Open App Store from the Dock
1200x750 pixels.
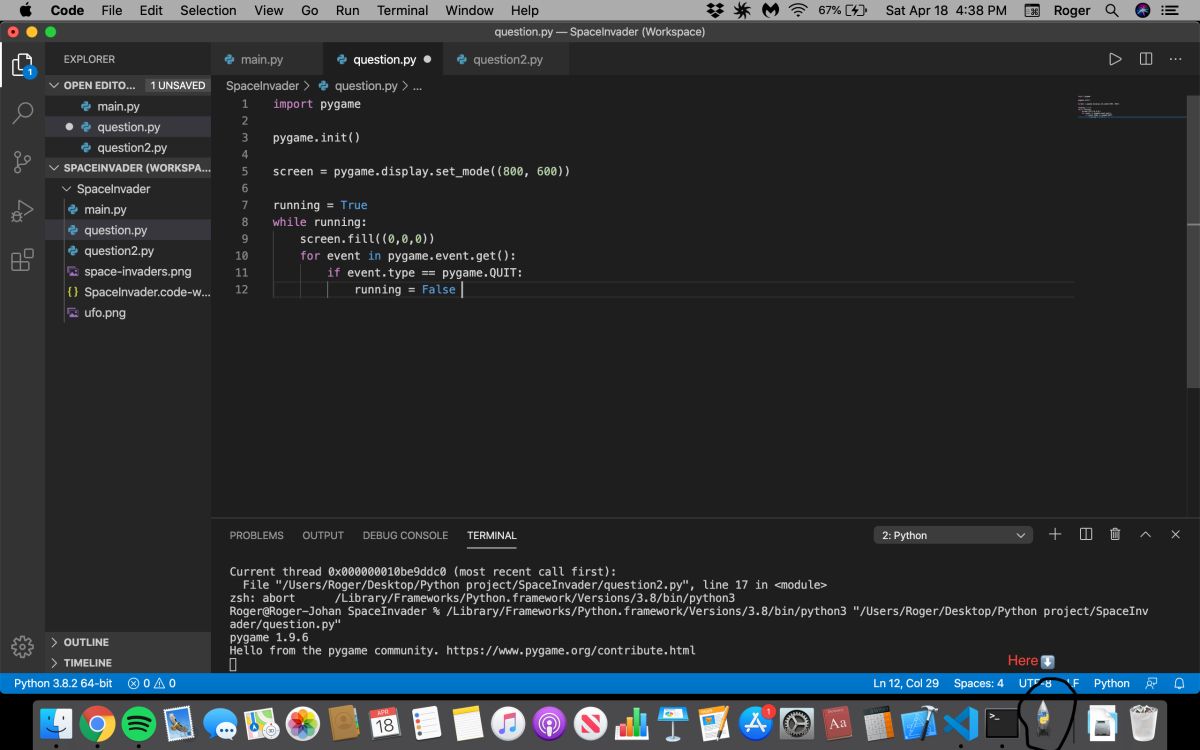(755, 723)
